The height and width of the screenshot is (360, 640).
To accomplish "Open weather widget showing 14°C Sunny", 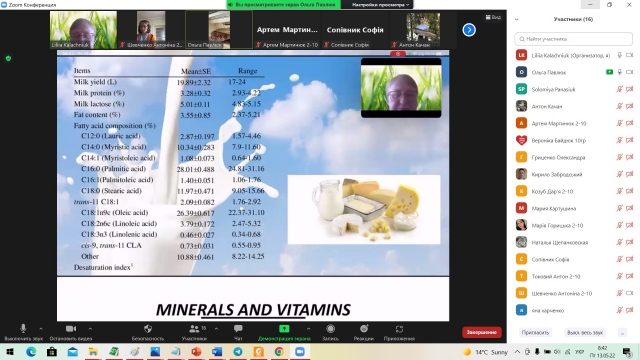I will click(486, 352).
